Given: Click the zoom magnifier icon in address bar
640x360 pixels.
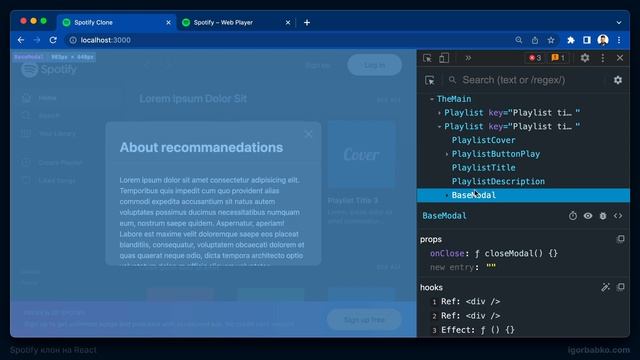Looking at the screenshot, I should [519, 40].
